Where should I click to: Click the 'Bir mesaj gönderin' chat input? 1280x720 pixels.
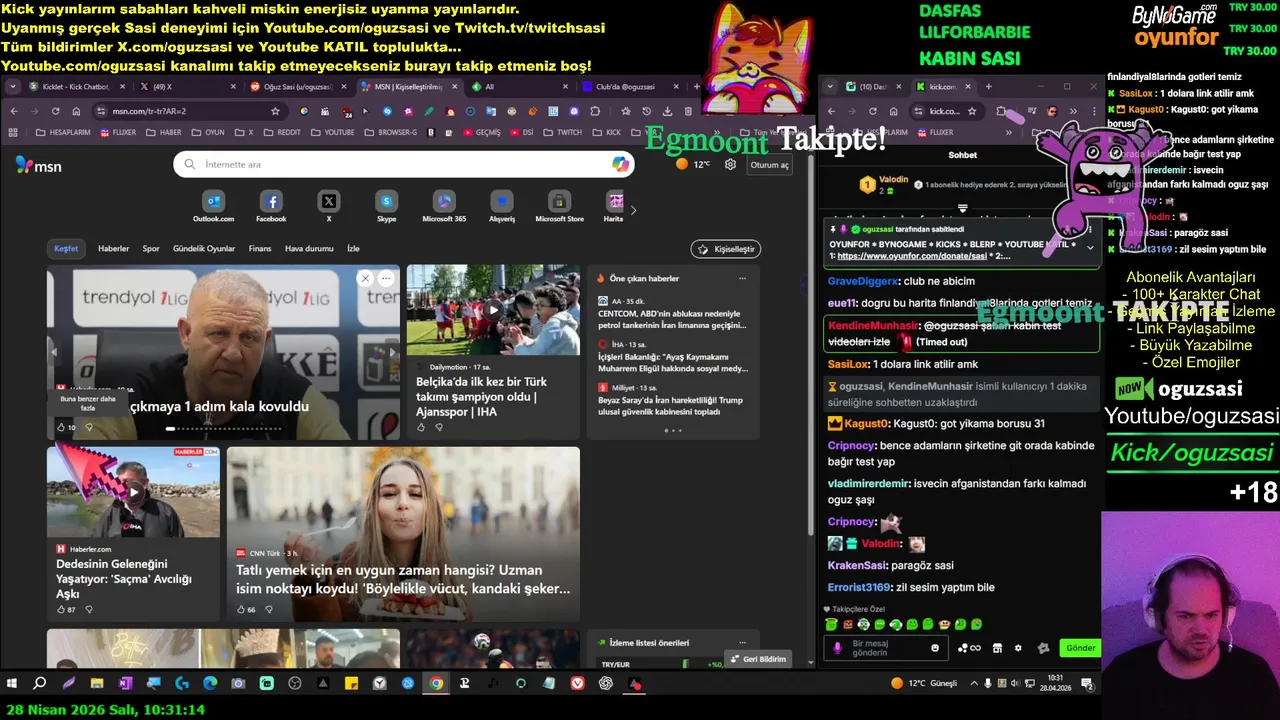pos(885,648)
